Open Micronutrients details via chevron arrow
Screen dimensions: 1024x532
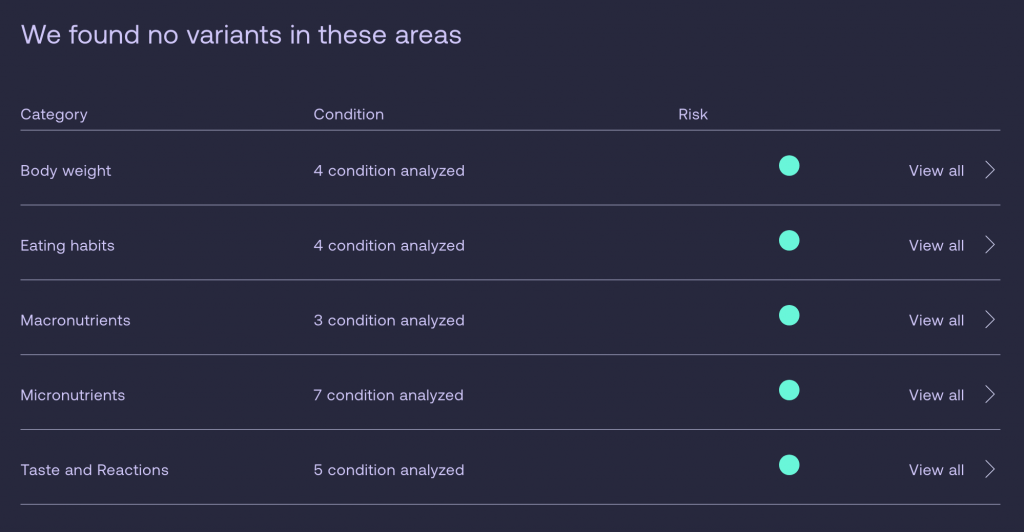tap(990, 394)
